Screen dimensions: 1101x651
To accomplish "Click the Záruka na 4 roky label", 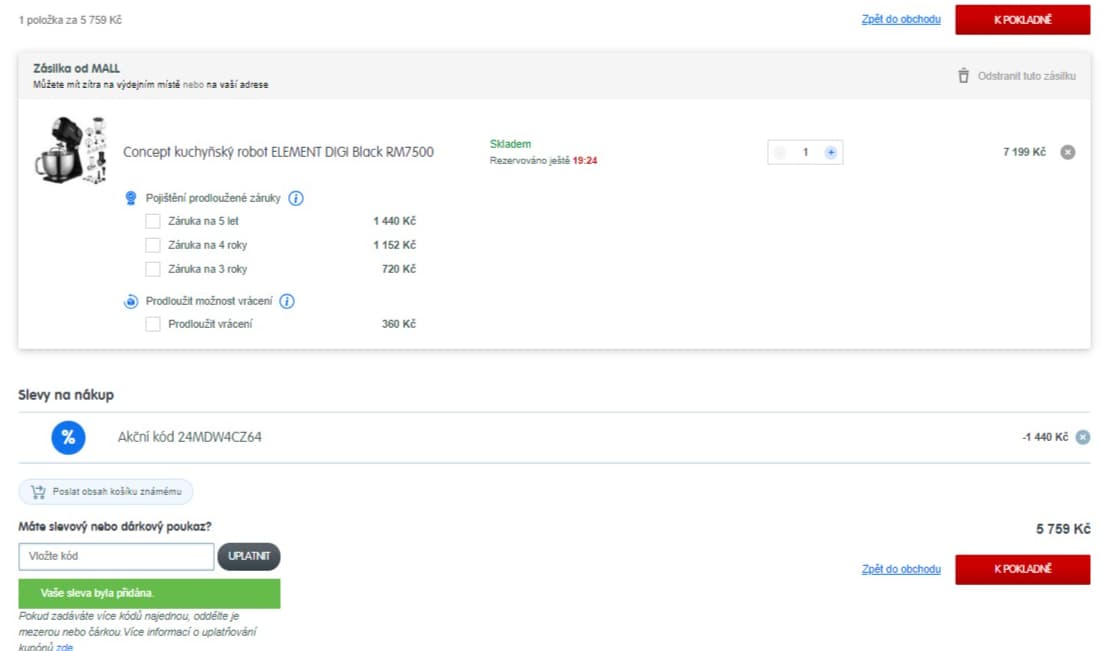I will tap(207, 245).
